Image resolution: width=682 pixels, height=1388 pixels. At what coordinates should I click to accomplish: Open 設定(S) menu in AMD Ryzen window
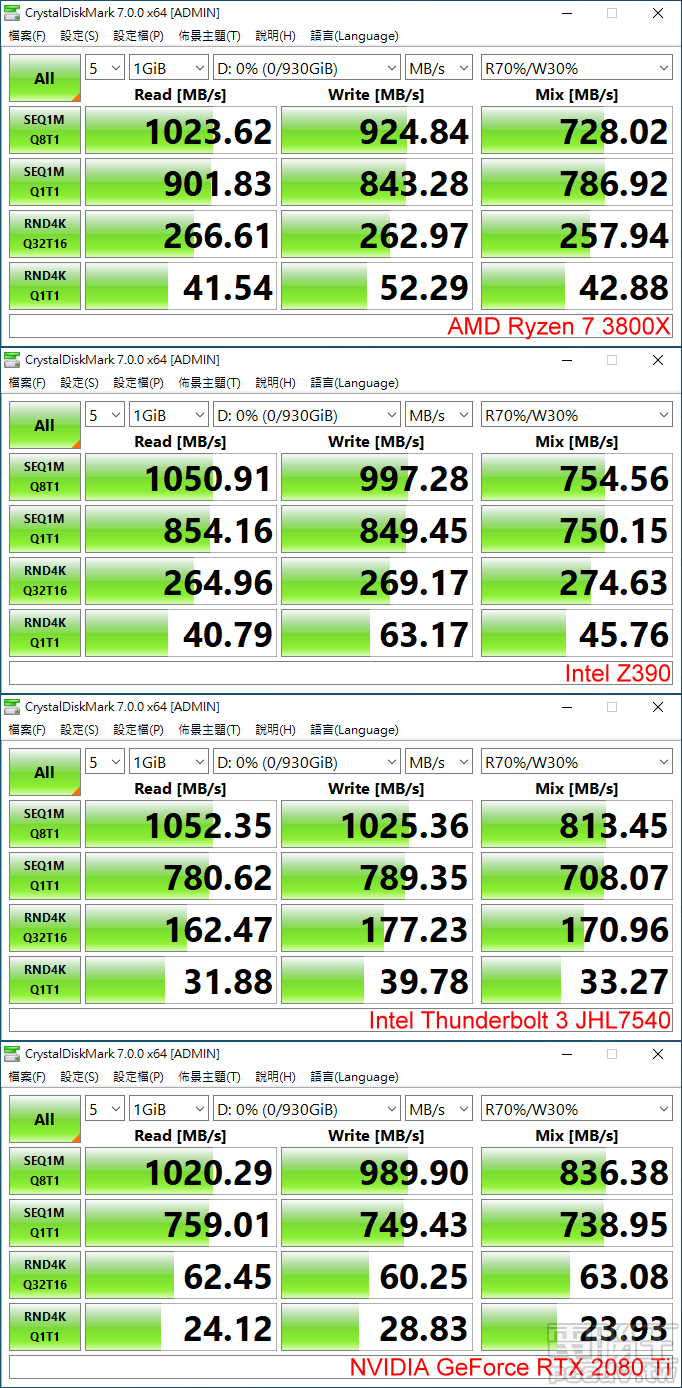[79, 36]
